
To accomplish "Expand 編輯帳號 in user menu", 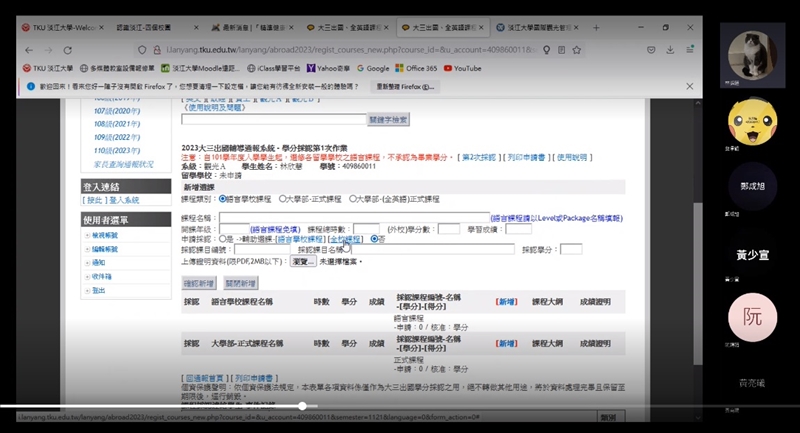I will (103, 248).
